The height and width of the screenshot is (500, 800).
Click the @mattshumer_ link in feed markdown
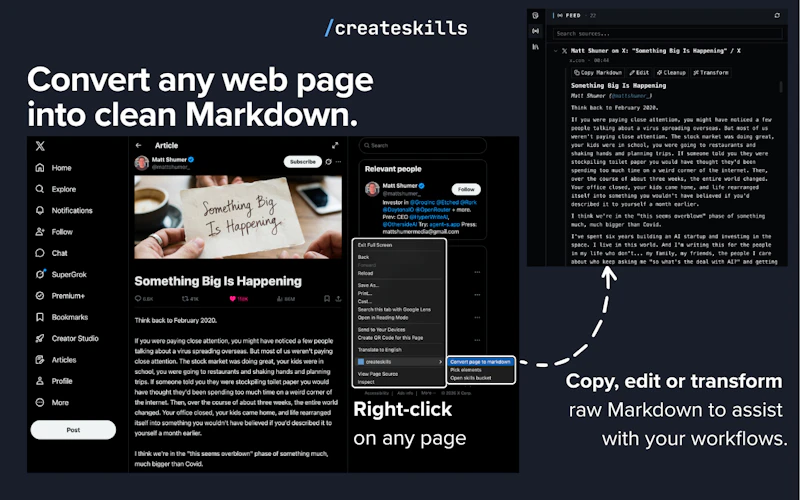tap(630, 96)
